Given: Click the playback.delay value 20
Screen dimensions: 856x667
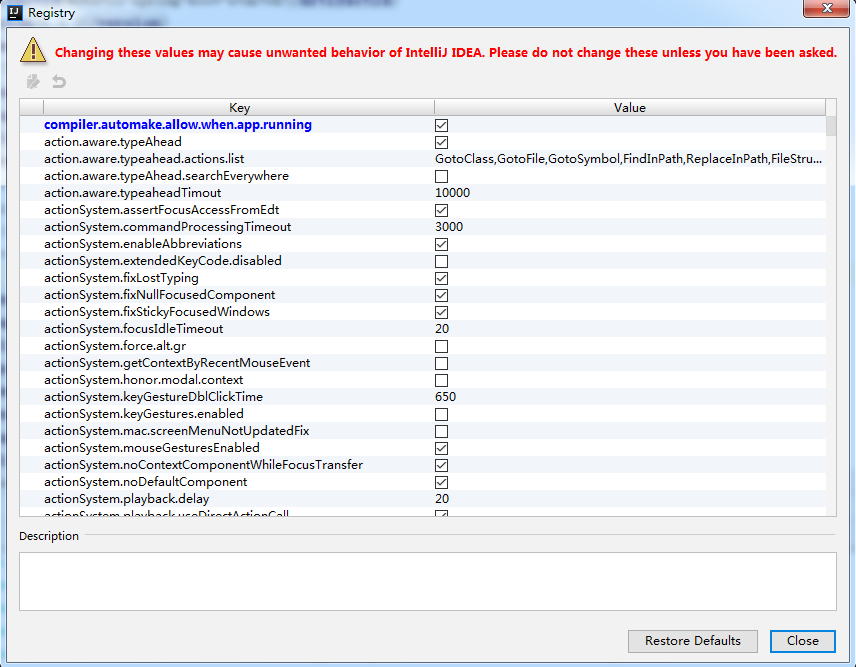Looking at the screenshot, I should (442, 499).
